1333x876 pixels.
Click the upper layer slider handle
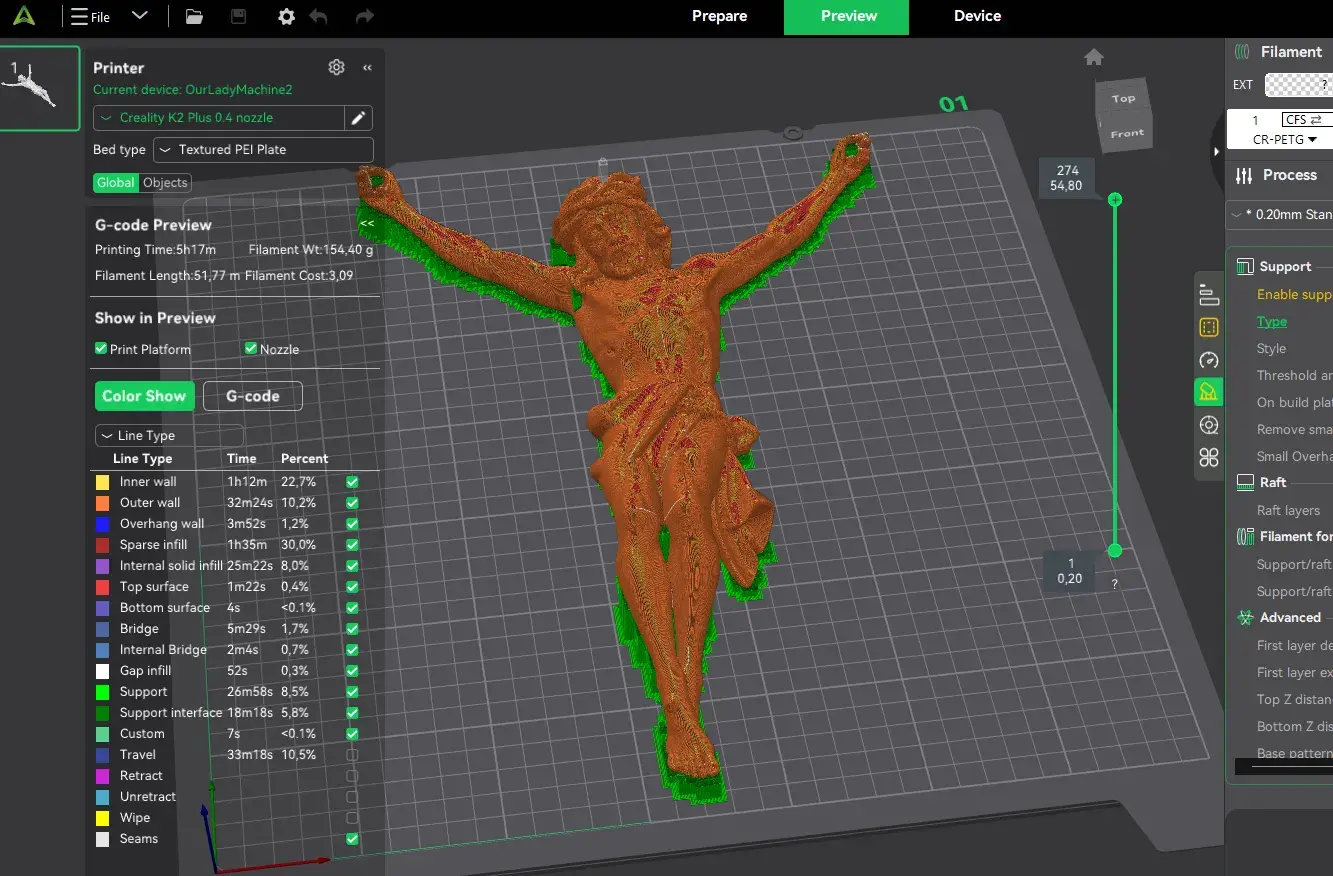coord(1115,200)
